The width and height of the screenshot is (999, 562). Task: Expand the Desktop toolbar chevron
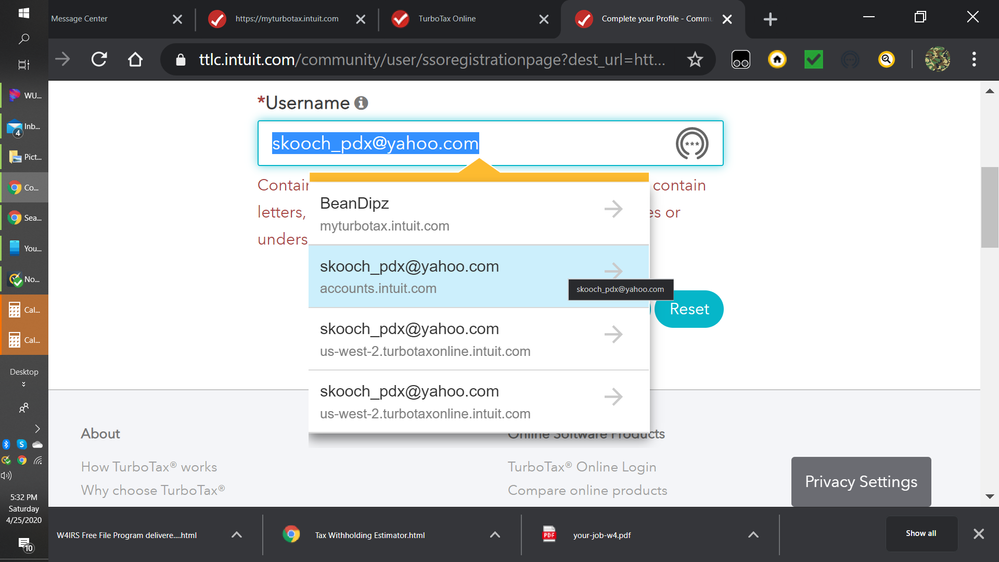click(24, 384)
